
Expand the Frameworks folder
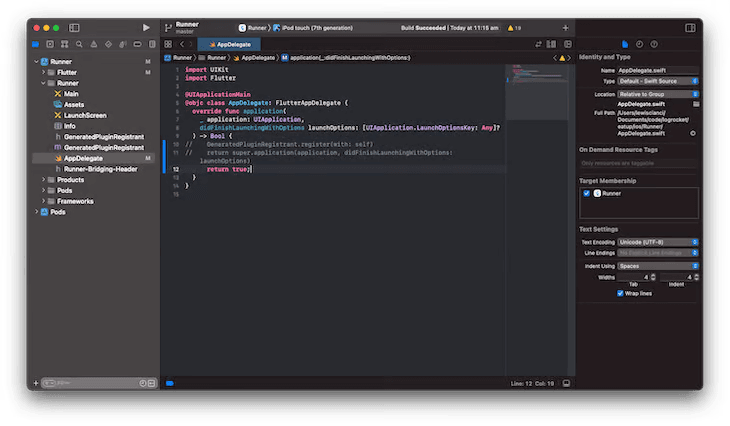(44, 200)
